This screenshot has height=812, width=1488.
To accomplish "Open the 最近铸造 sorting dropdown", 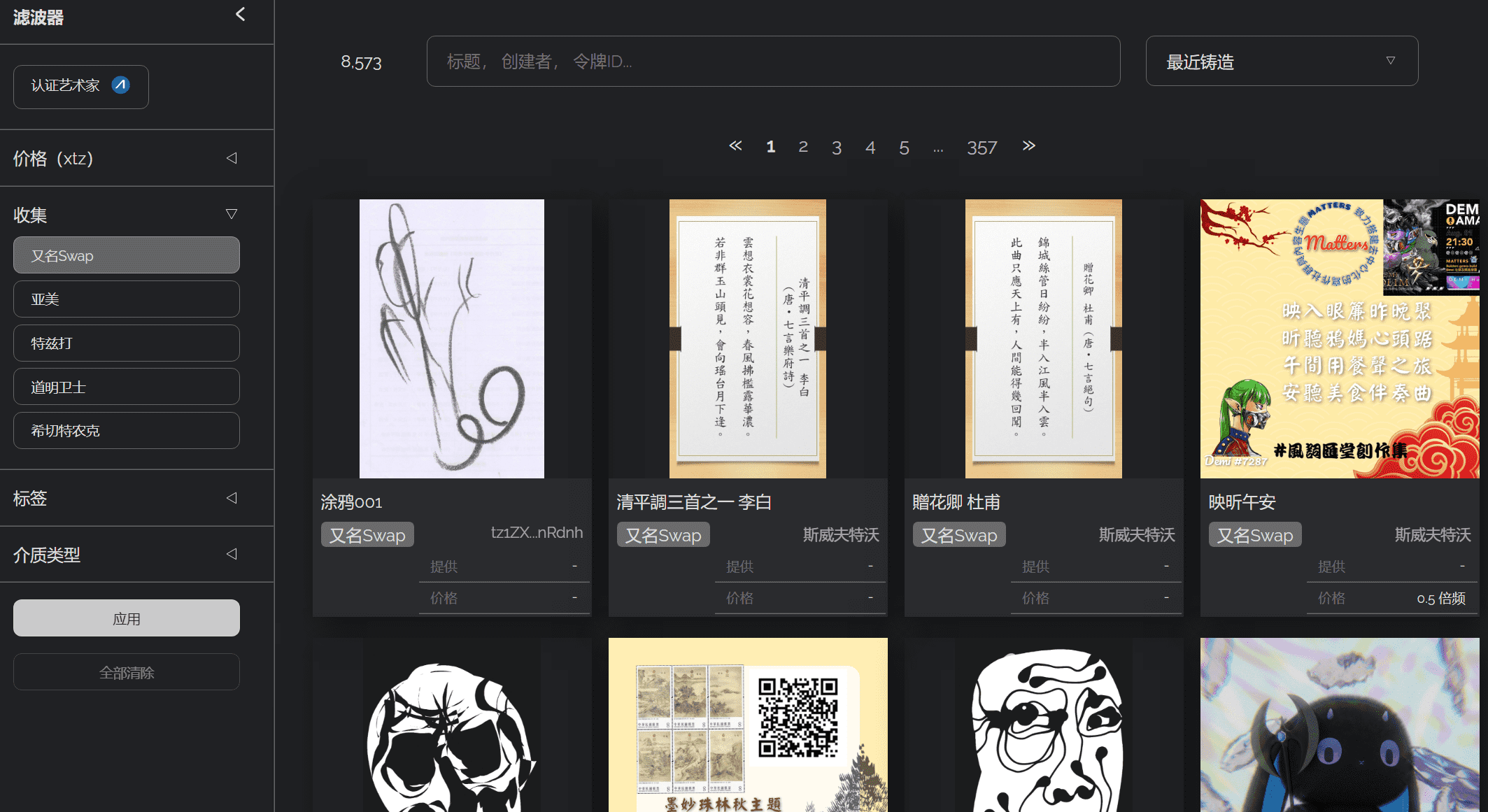I will [x=1281, y=62].
